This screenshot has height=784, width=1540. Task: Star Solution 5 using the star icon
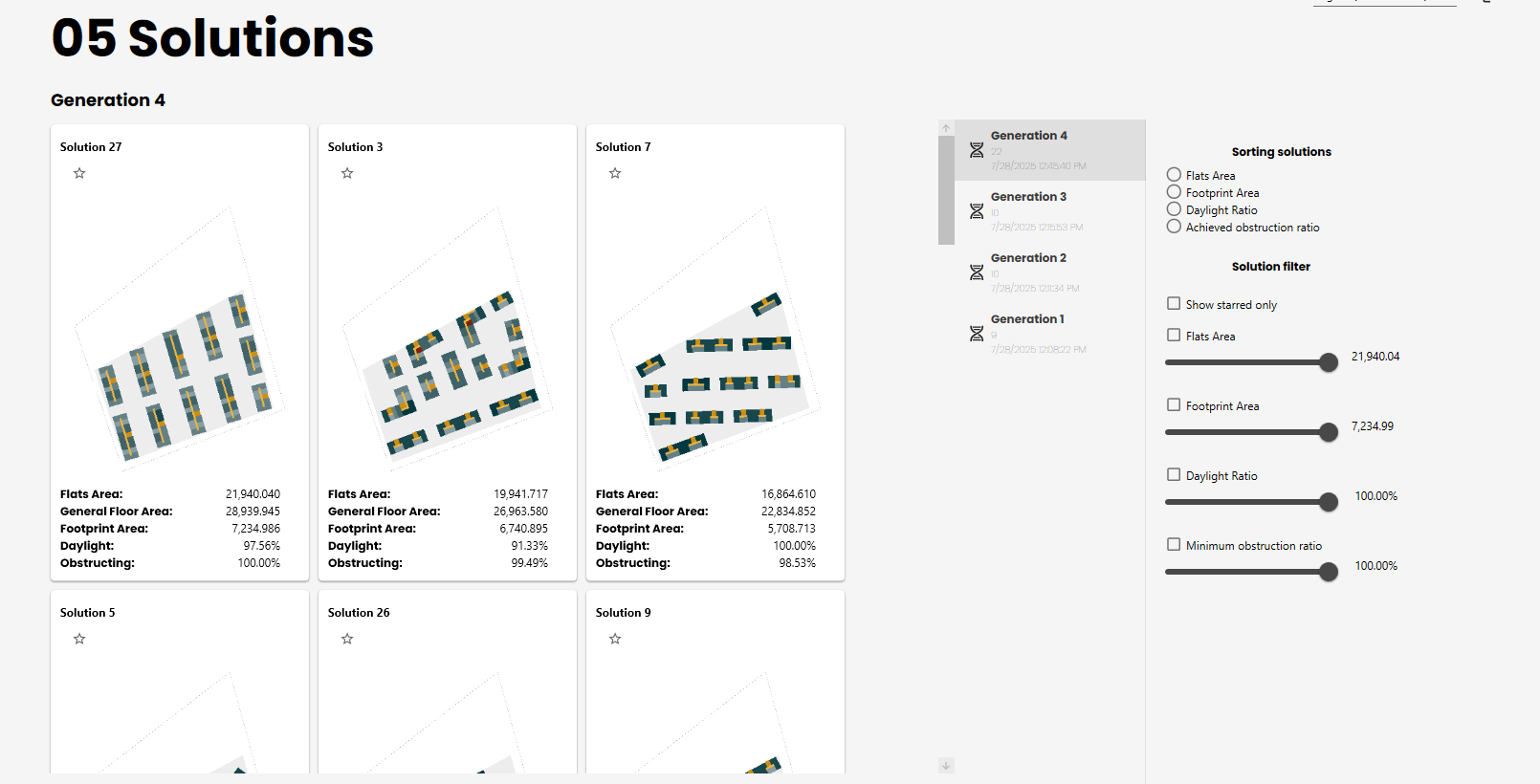pyautogui.click(x=79, y=639)
